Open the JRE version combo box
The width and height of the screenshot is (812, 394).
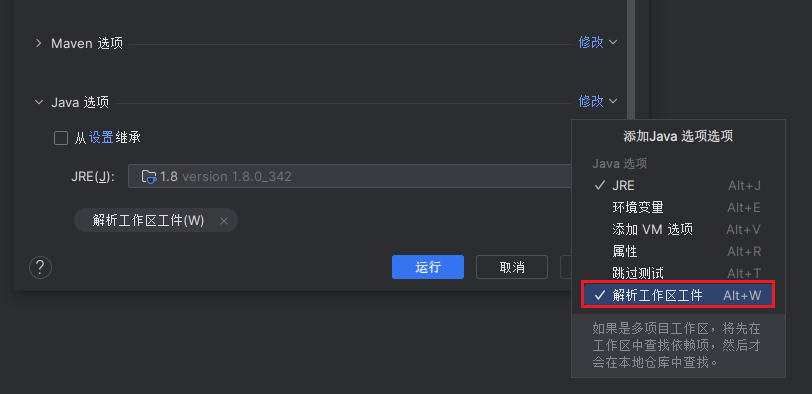tap(350, 177)
